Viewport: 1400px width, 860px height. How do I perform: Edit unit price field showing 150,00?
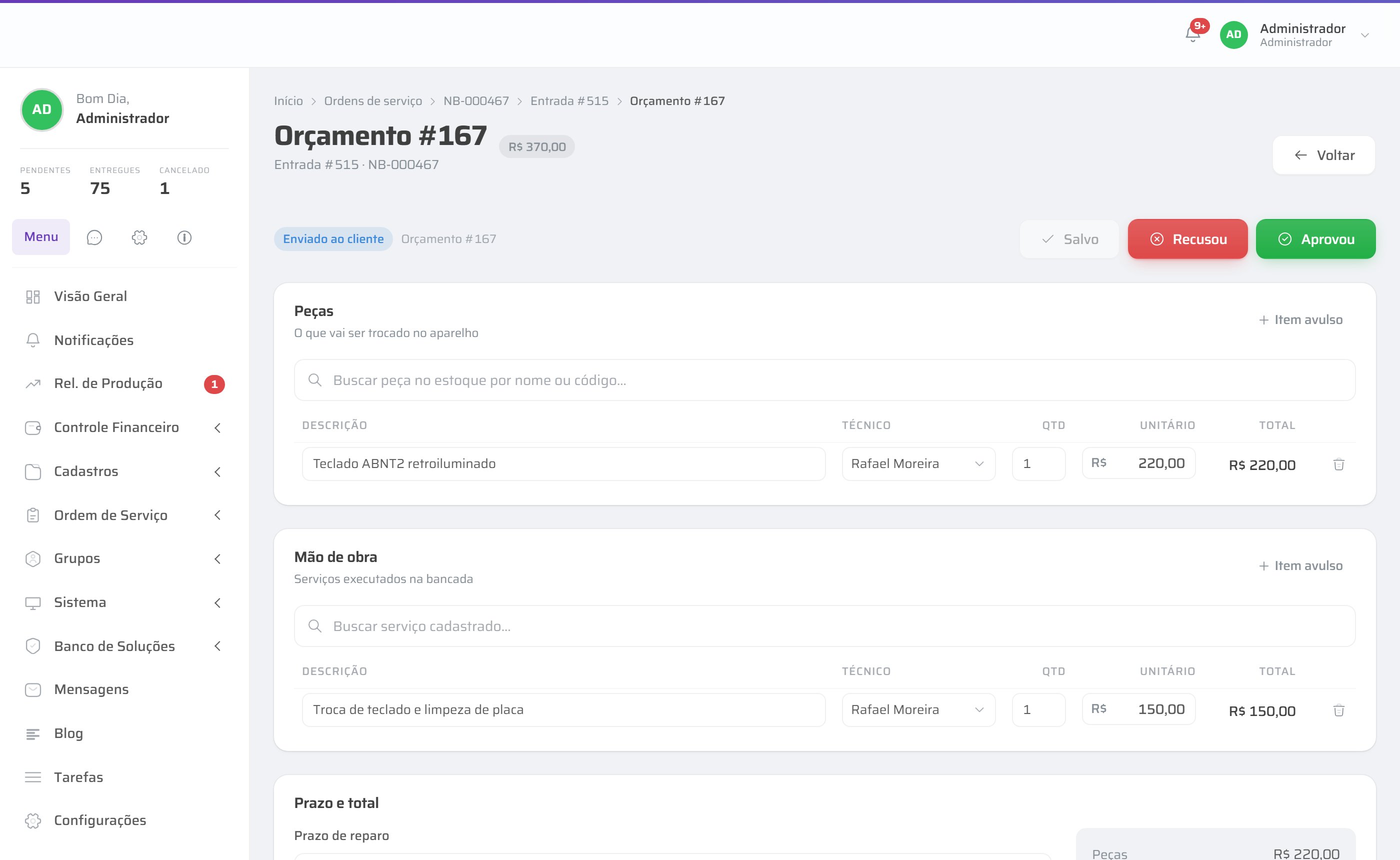tap(1138, 709)
